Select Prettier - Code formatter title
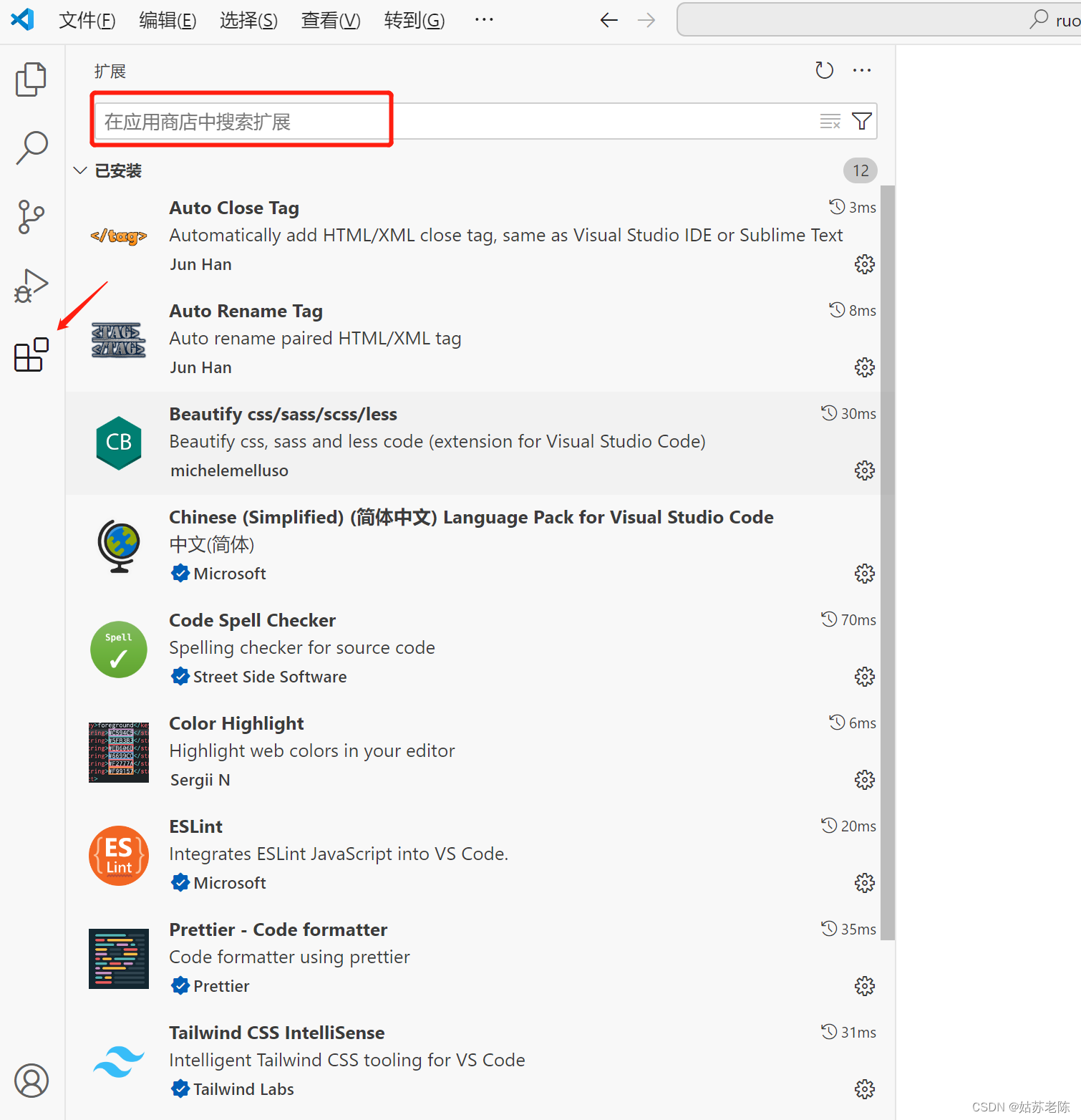 coord(278,930)
